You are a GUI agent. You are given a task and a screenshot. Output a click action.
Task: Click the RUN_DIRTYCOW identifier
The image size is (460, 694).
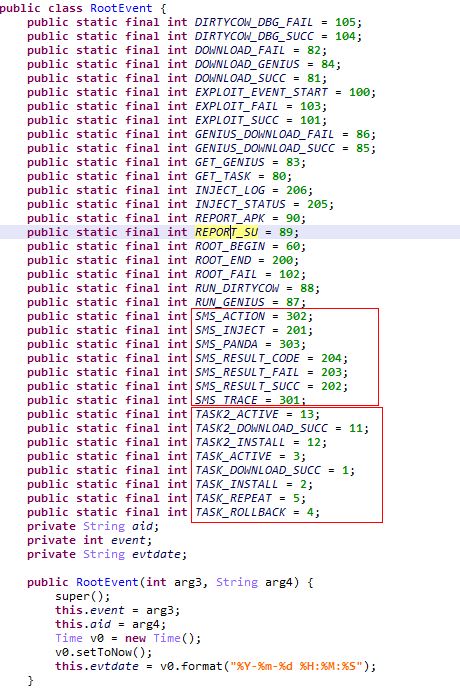237,289
